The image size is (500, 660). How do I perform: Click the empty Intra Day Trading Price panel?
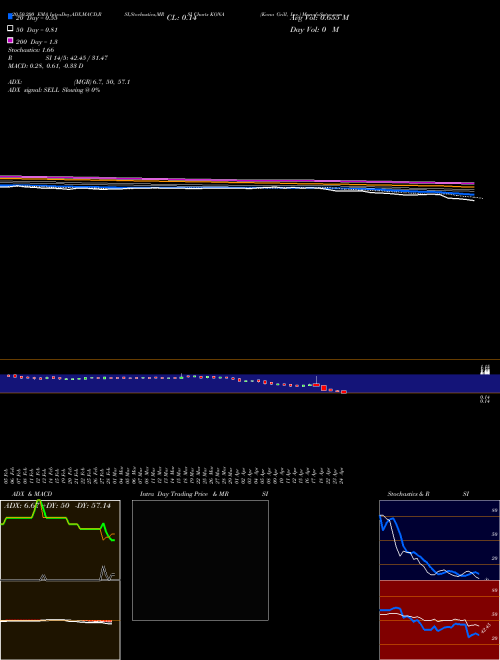(200, 560)
